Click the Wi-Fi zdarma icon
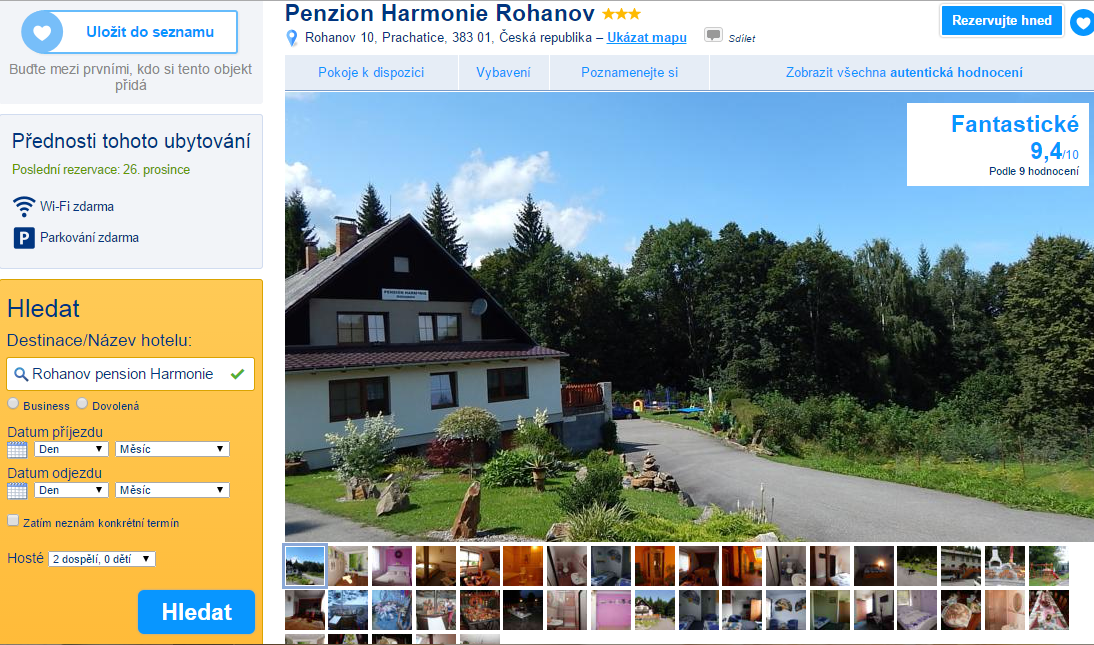Image resolution: width=1094 pixels, height=645 pixels. (x=24, y=207)
